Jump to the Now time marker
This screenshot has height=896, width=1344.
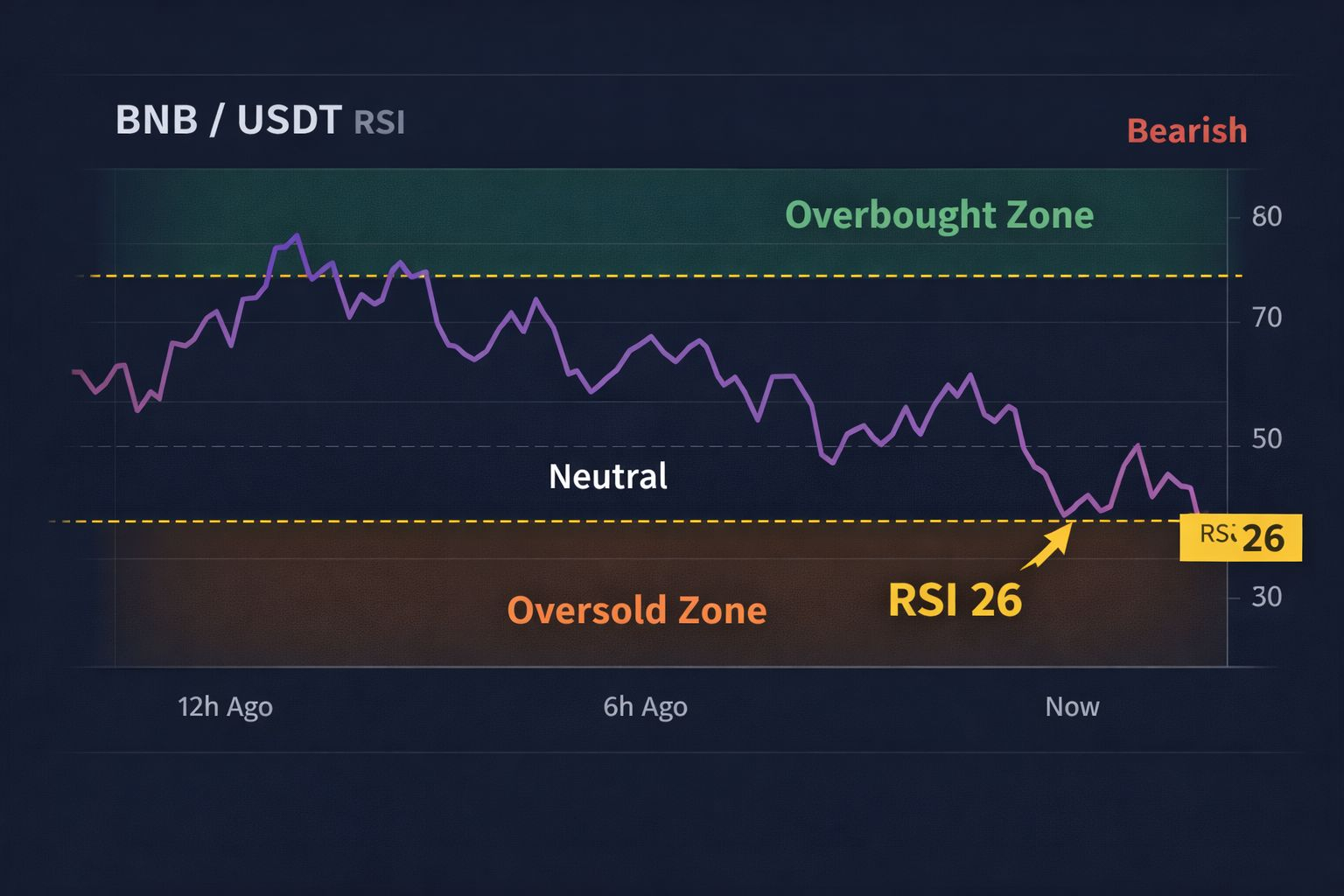pyautogui.click(x=1072, y=706)
